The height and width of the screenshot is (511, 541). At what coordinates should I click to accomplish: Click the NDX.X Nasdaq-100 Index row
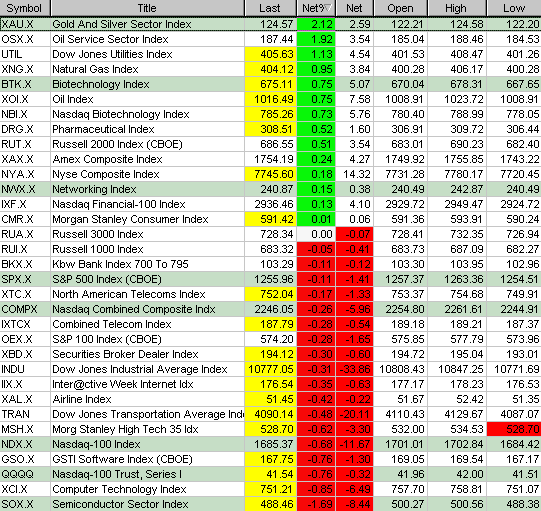pos(270,444)
